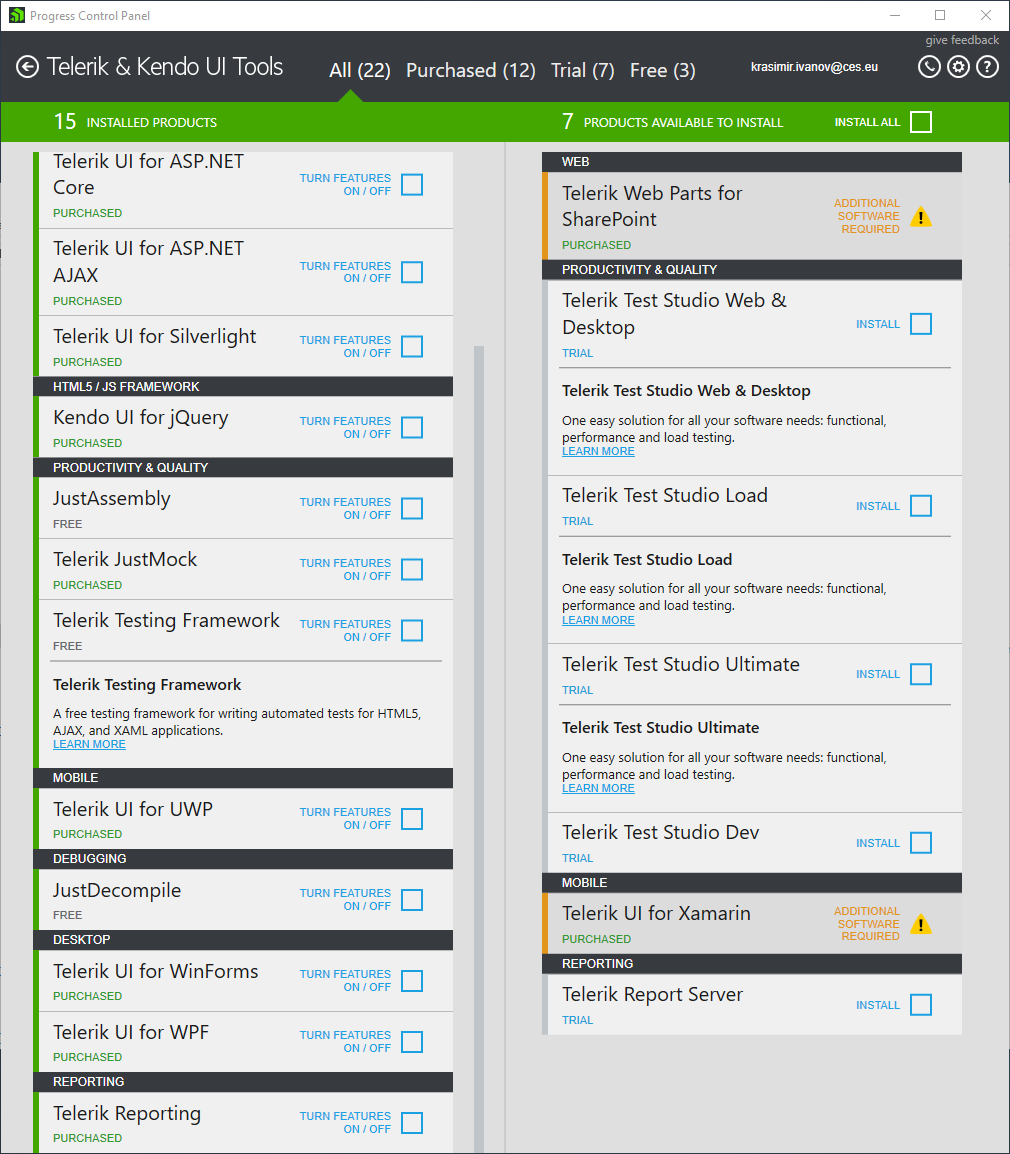Check install box for Telerik Report Server
This screenshot has width=1010, height=1154.
[921, 1005]
